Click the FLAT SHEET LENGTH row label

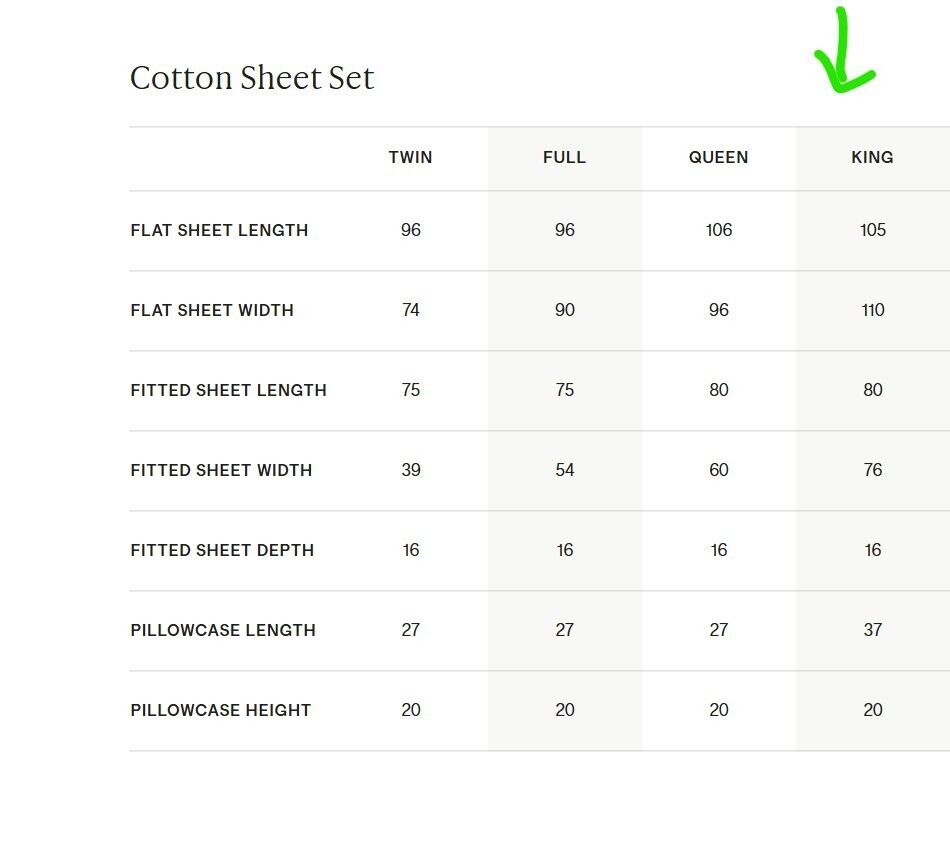[219, 230]
